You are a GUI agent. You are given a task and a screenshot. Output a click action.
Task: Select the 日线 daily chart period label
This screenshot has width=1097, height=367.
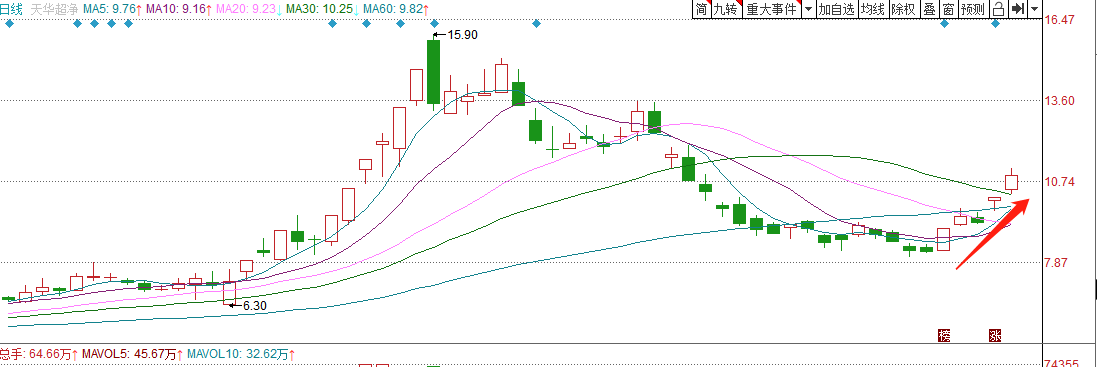point(11,10)
